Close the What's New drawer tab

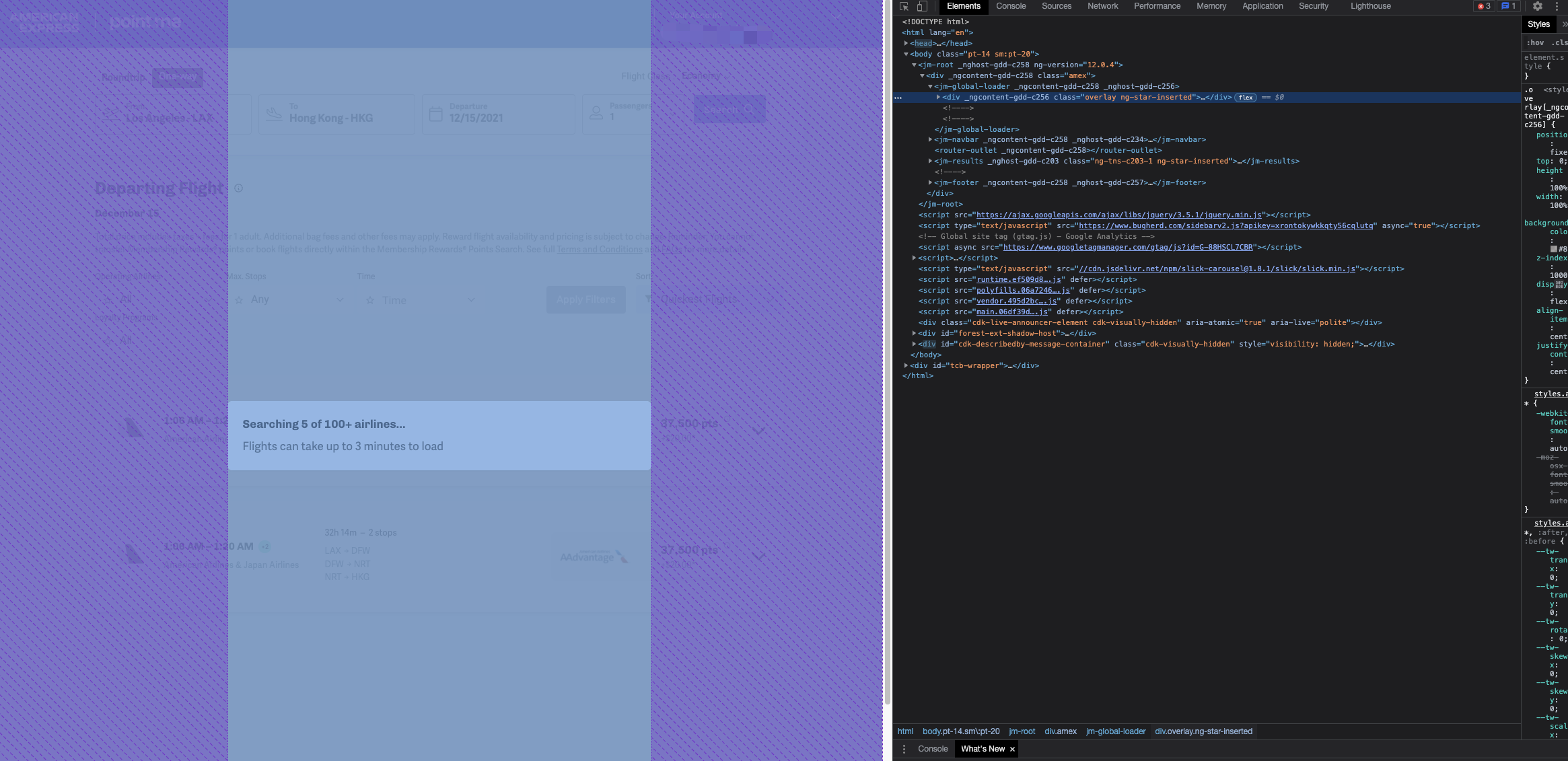coord(1012,749)
